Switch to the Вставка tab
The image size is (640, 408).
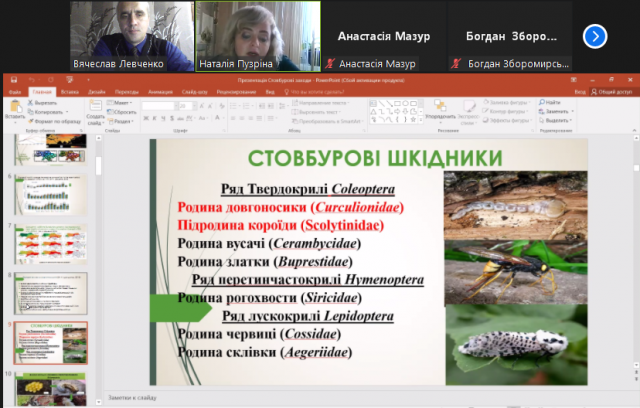[x=70, y=92]
